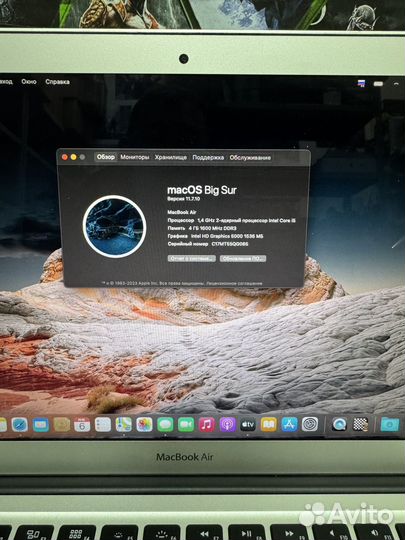Viewport: 405px width, 540px height.
Task: Launch the Mail app in the Dock
Action: 41,425
